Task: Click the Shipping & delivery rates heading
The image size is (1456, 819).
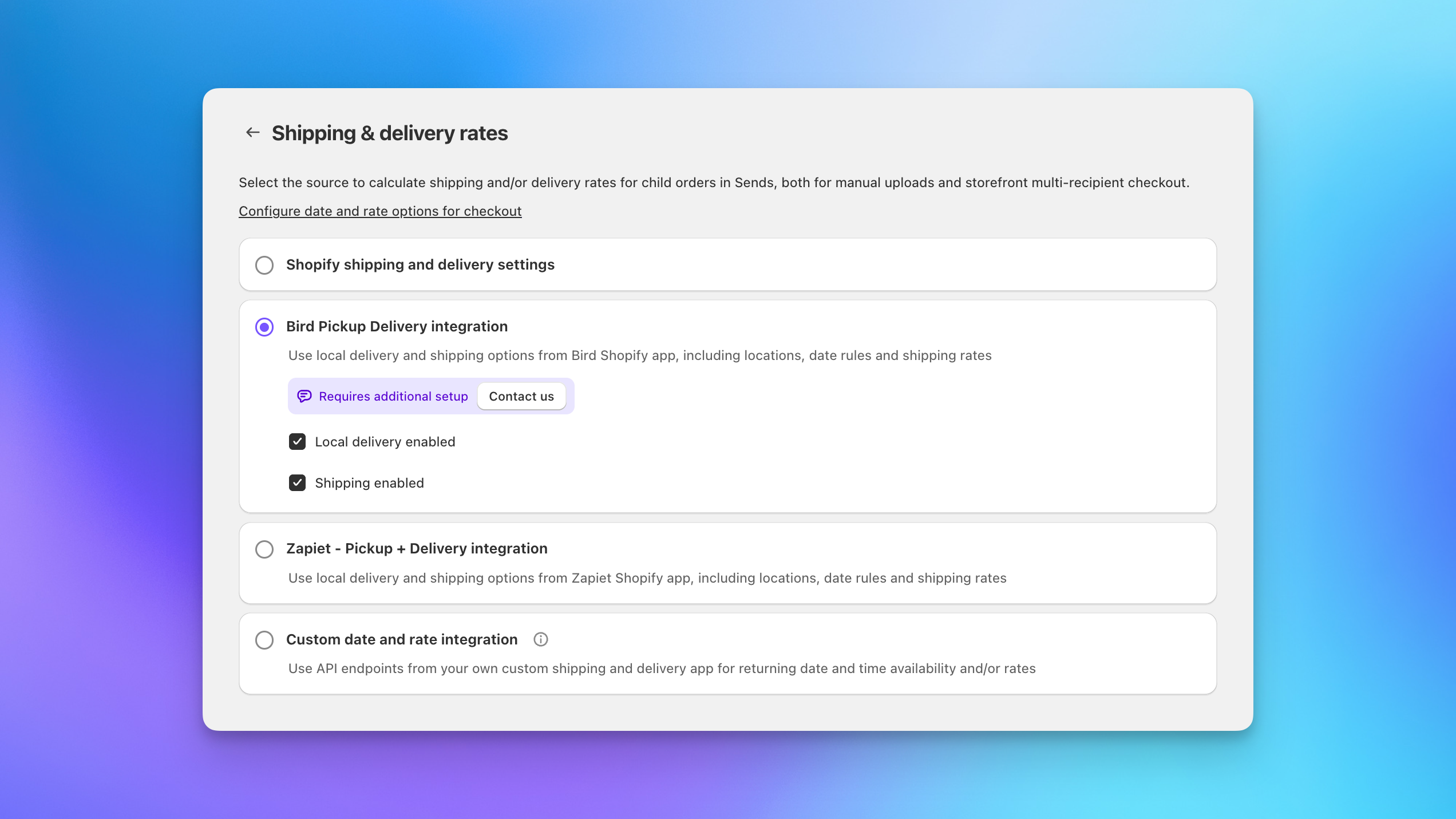Action: [x=389, y=132]
